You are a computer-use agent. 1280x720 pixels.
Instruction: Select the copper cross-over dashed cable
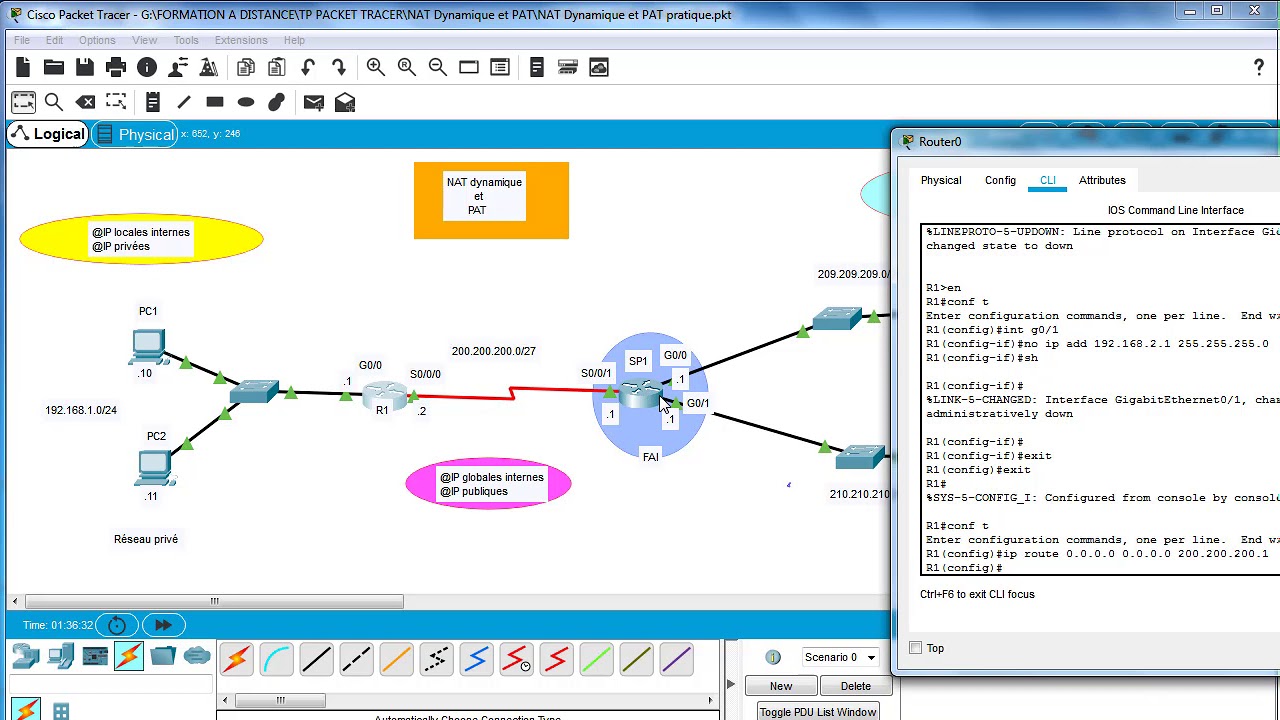click(x=357, y=659)
